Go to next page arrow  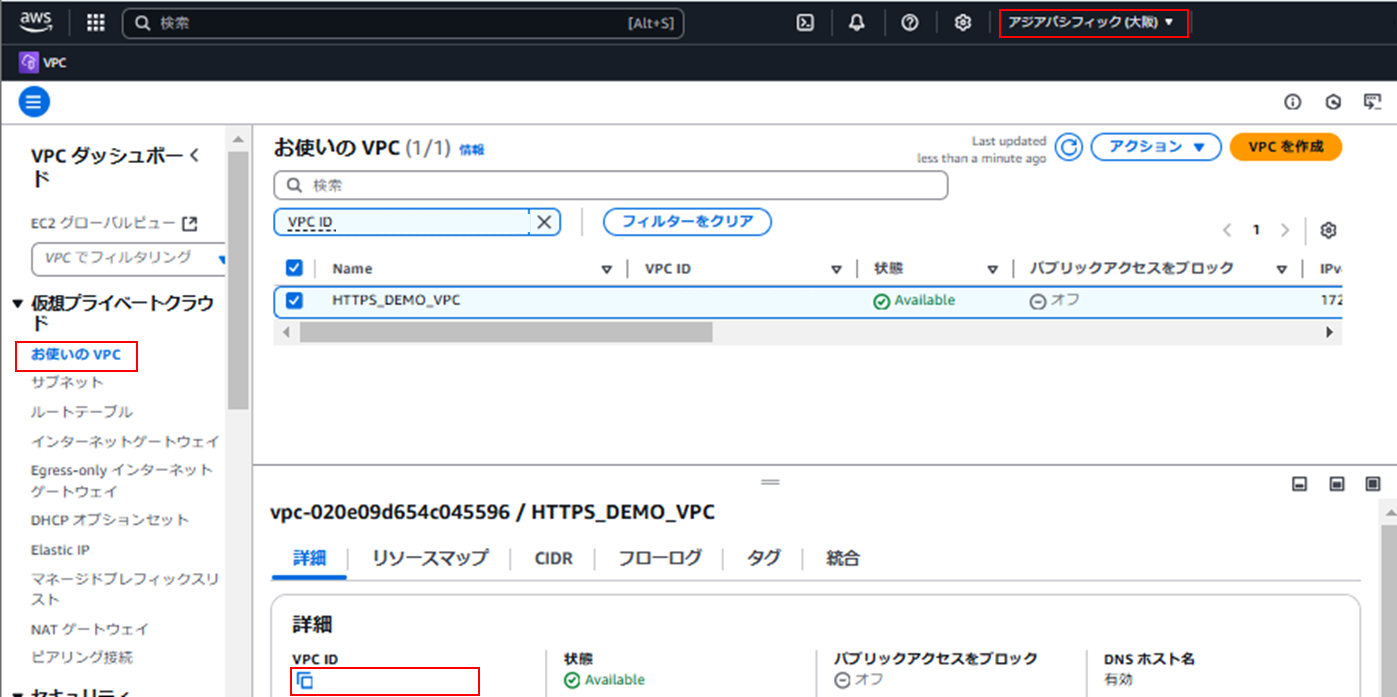click(1285, 231)
